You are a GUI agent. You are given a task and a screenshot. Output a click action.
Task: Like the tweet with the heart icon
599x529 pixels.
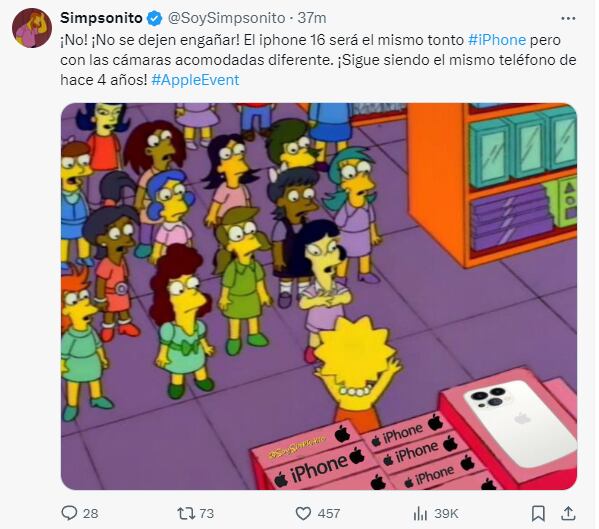tap(303, 513)
